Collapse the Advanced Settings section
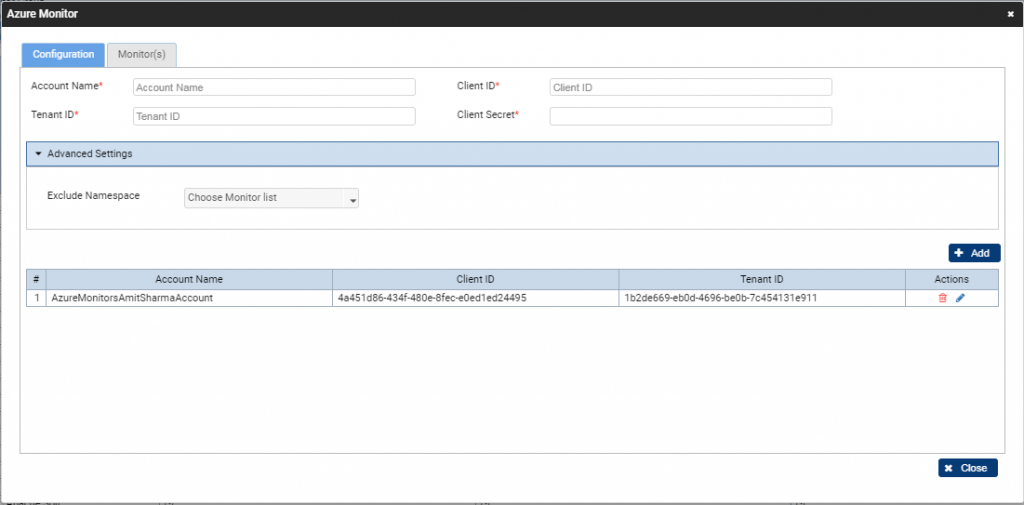Image resolution: width=1024 pixels, height=505 pixels. click(512, 154)
